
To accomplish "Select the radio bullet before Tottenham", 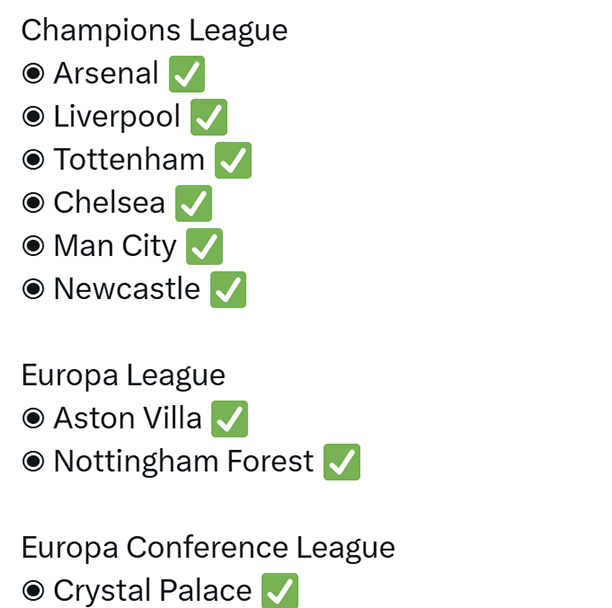I will 33,160.
